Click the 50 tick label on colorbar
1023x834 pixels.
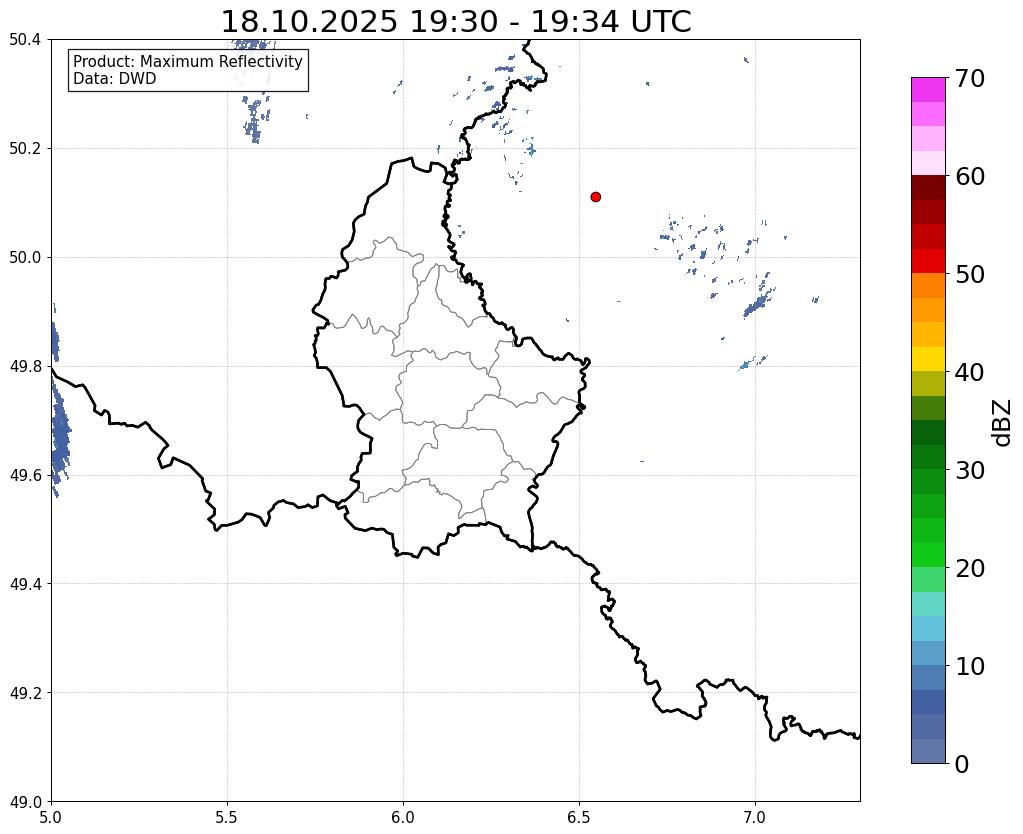click(x=970, y=274)
